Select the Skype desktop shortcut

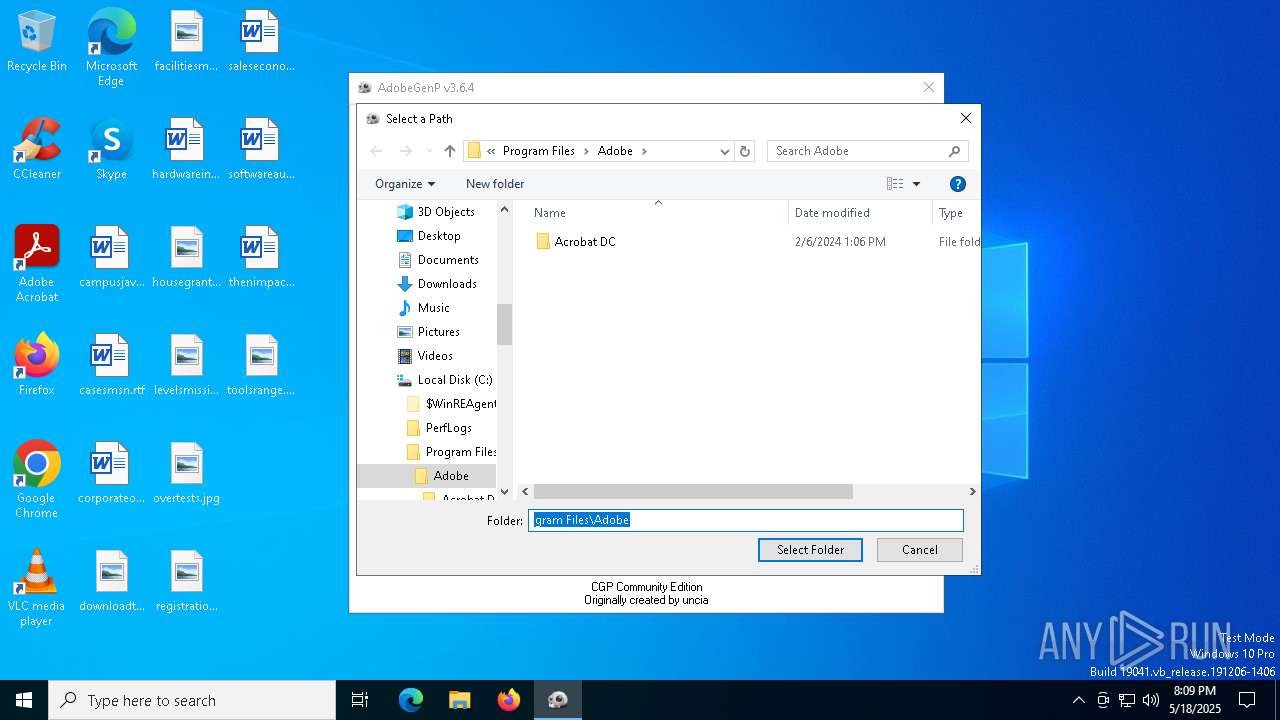[111, 149]
